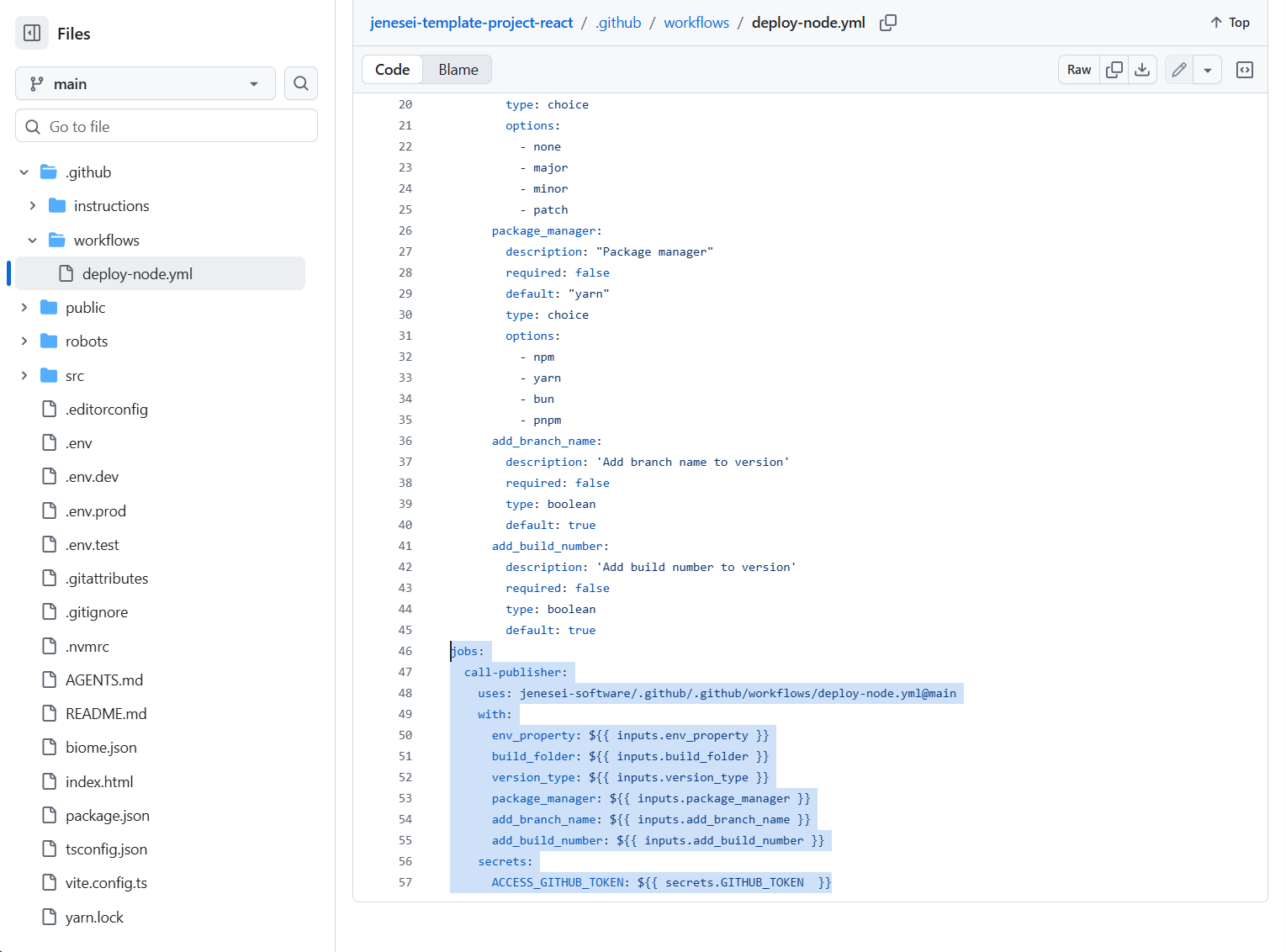
Task: Copy raw file contents icon
Action: [x=1114, y=70]
